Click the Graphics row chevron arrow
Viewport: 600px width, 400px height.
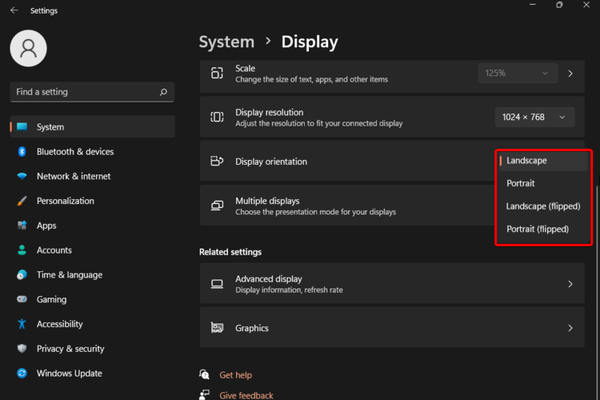pos(570,328)
